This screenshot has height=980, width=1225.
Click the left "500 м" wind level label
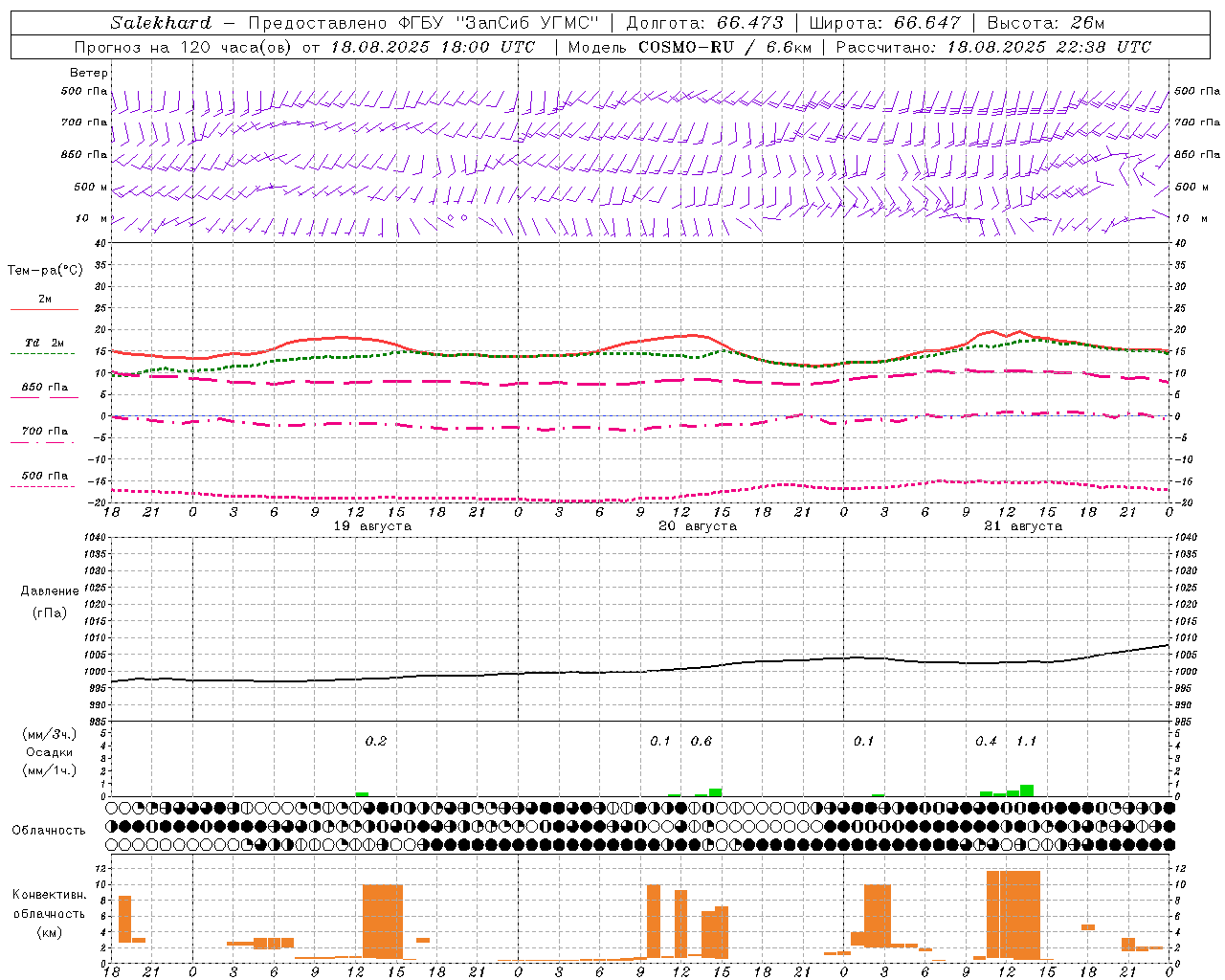pyautogui.click(x=91, y=187)
